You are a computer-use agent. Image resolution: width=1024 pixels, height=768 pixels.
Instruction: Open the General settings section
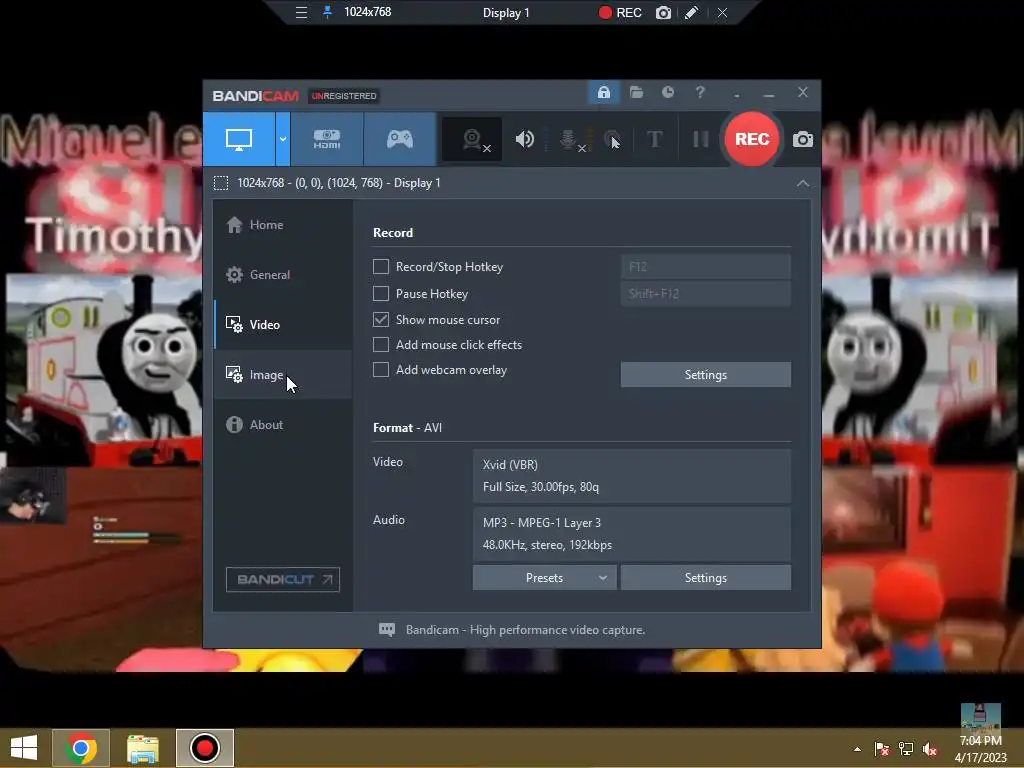click(x=283, y=275)
